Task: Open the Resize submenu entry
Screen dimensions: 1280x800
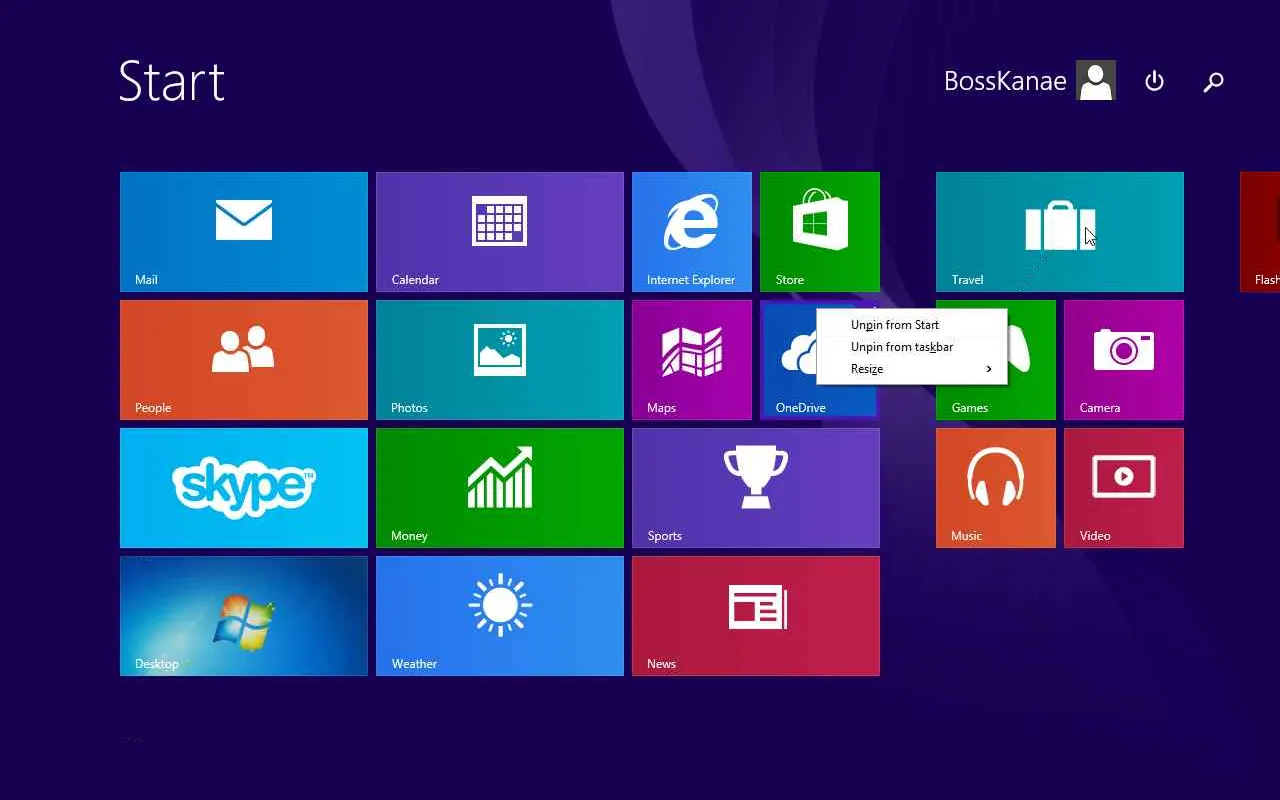Action: (x=912, y=369)
